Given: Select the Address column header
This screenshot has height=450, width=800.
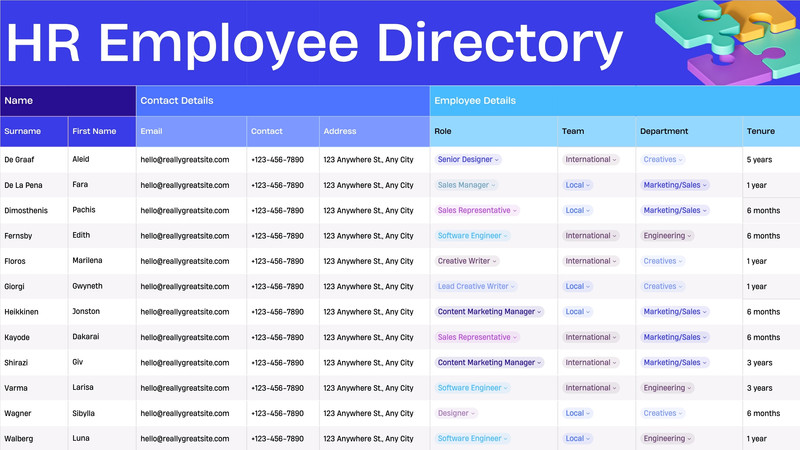Looking at the screenshot, I should tap(375, 132).
